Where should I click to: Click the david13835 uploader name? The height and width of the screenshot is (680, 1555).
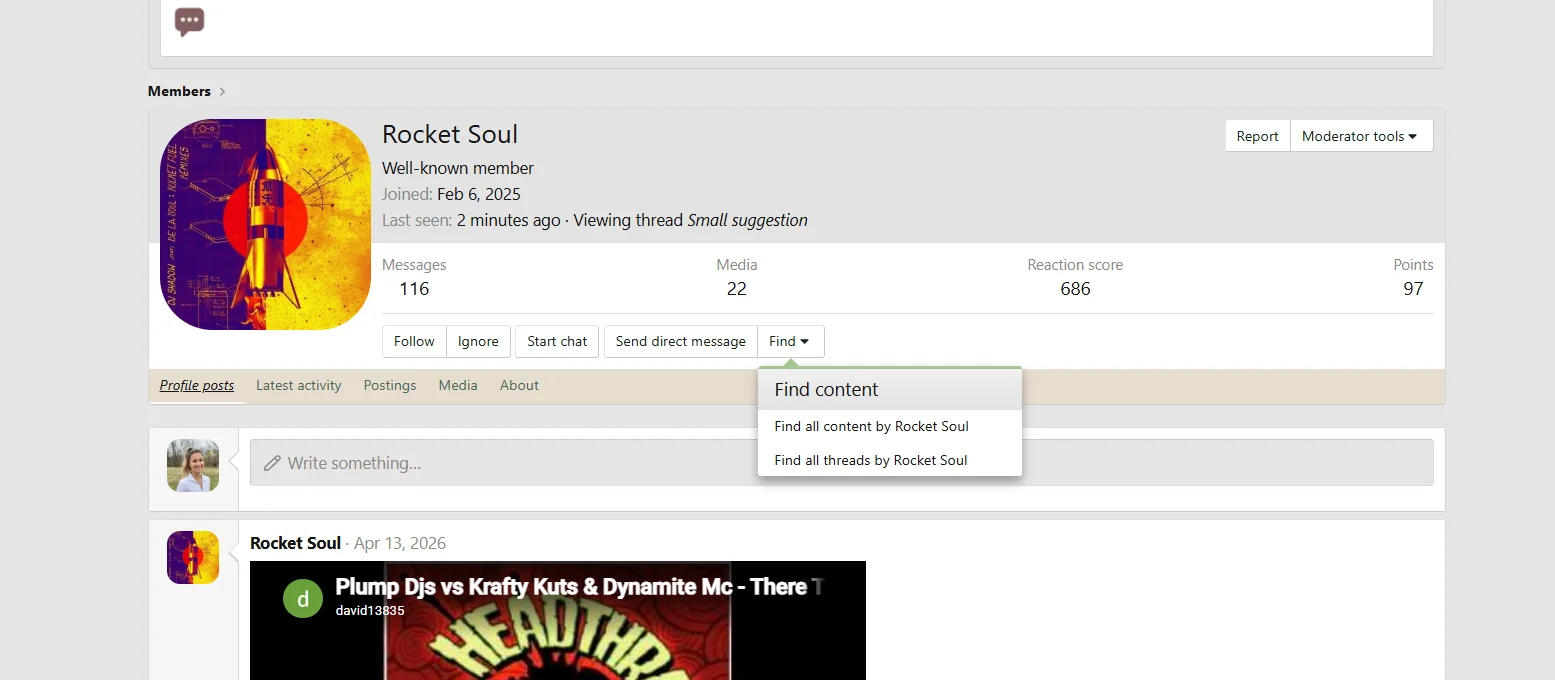370,610
